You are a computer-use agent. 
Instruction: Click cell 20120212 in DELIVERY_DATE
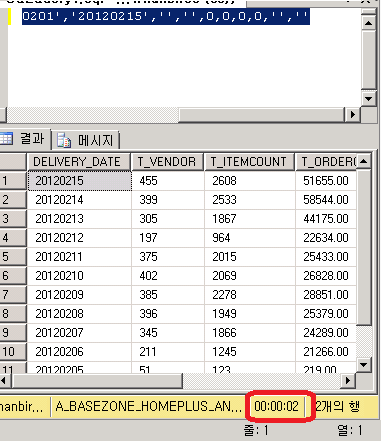coord(80,238)
